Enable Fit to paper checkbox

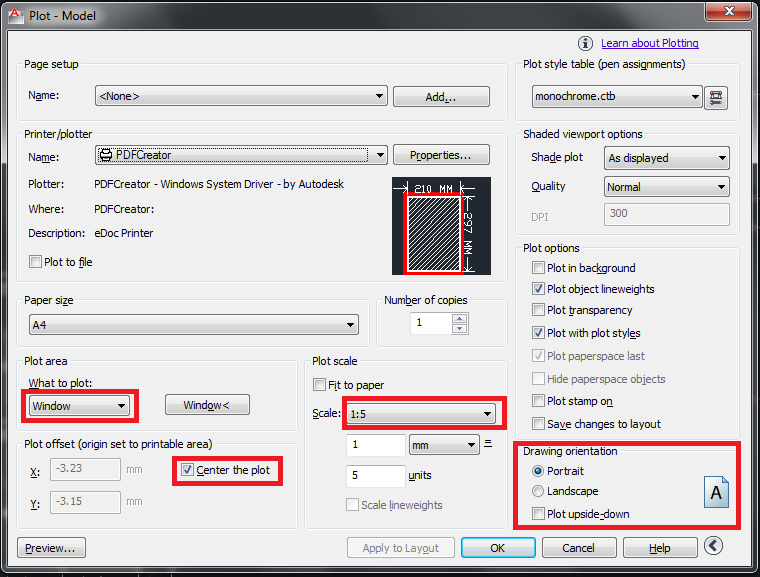click(319, 385)
